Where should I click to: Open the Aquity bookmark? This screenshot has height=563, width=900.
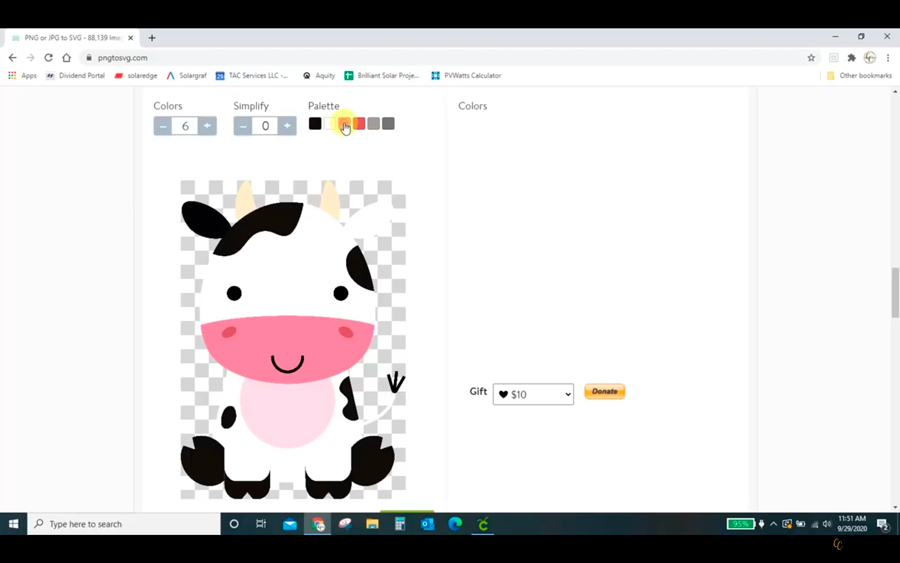[319, 75]
